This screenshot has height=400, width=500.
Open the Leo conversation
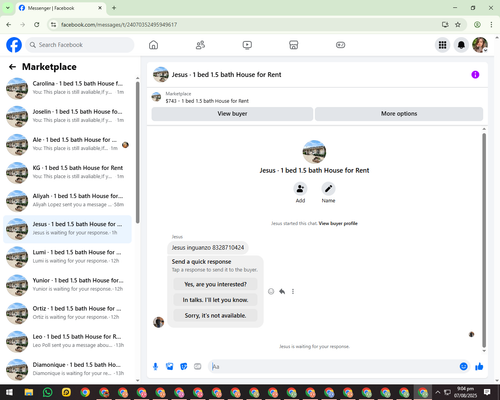[x=67, y=342]
